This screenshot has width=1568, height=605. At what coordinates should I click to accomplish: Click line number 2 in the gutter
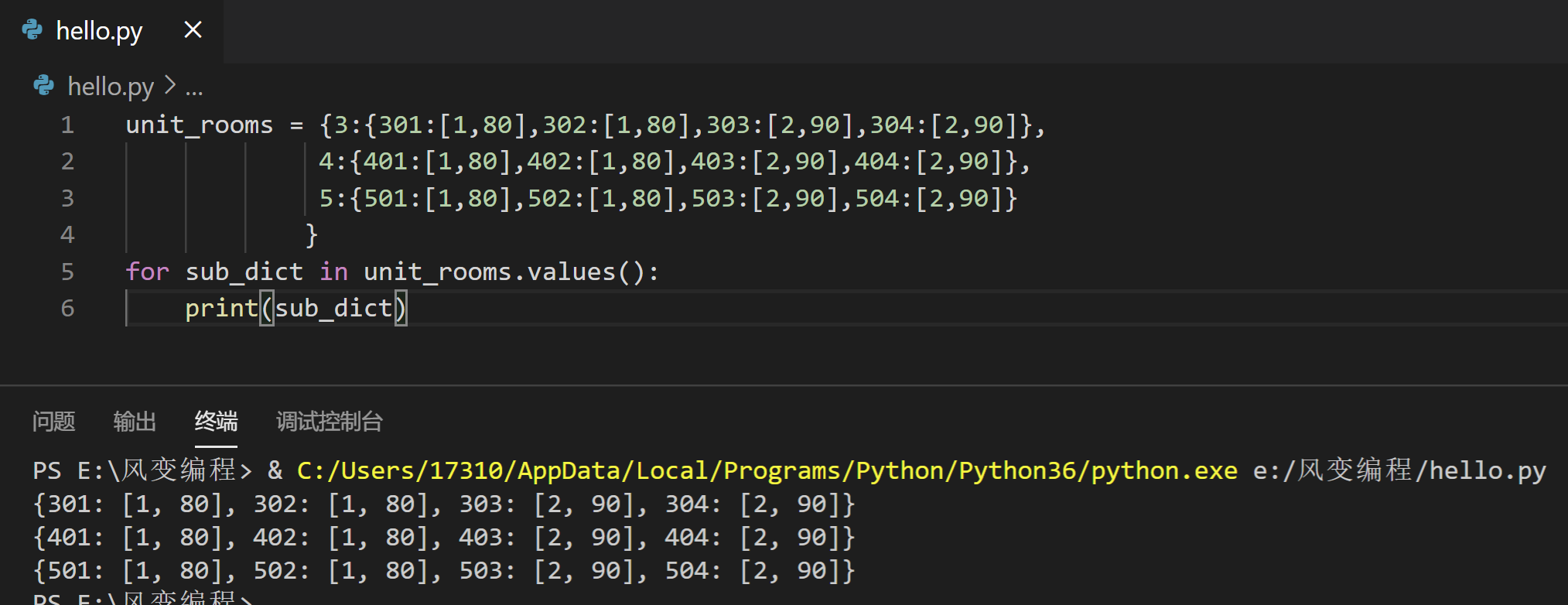tap(67, 161)
